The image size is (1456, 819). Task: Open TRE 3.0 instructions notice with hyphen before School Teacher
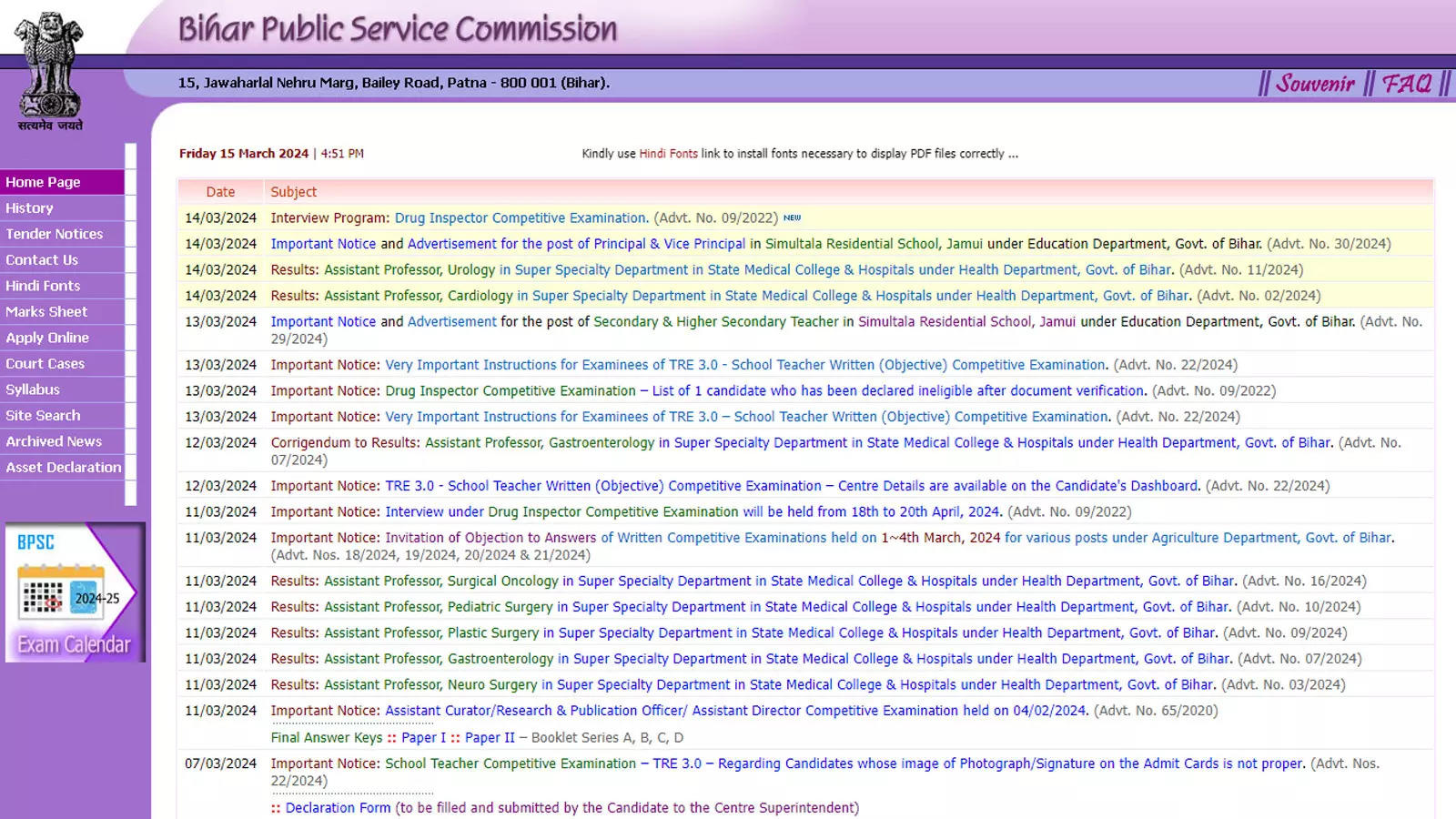point(746,365)
